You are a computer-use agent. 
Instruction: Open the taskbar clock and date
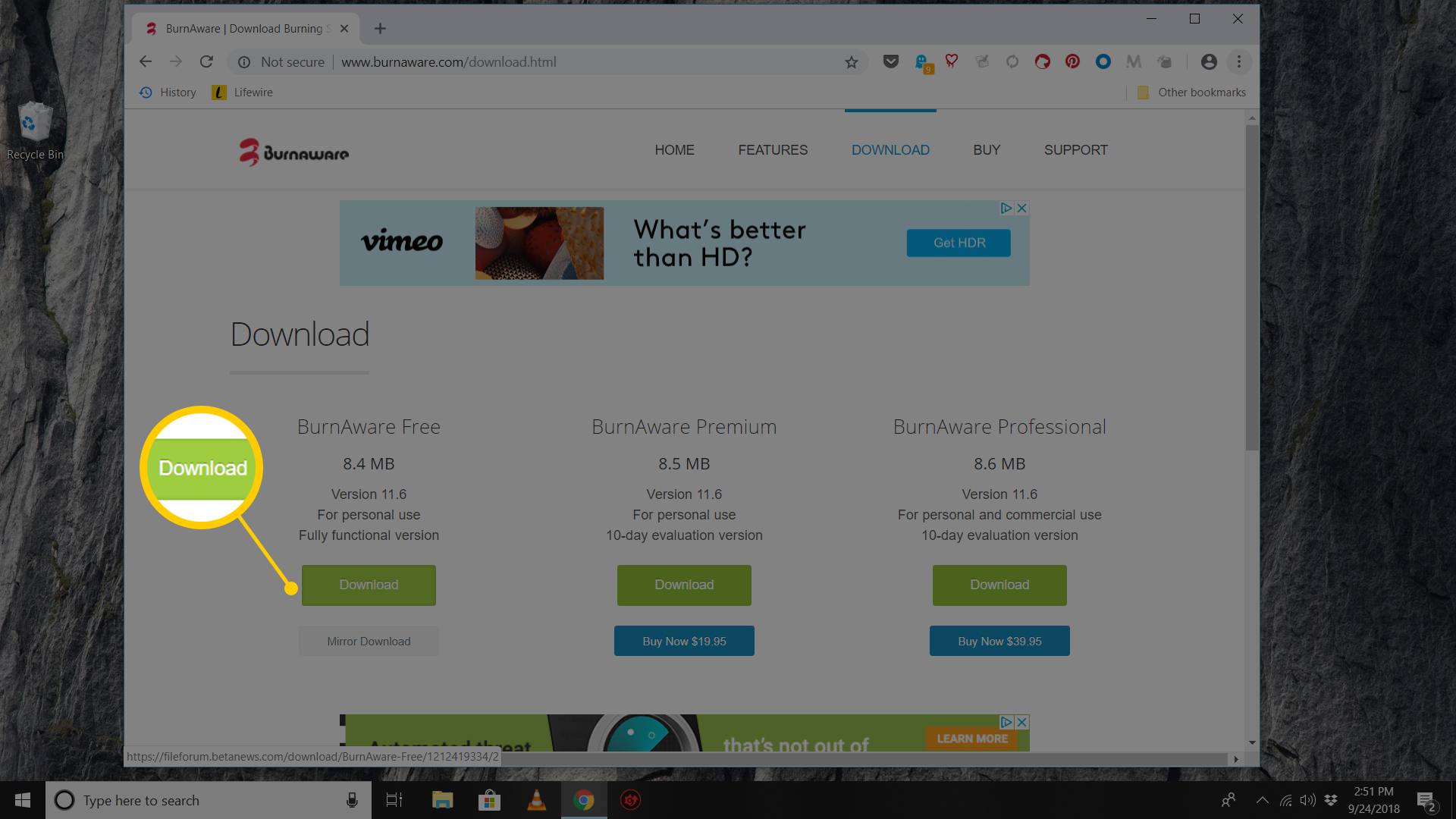(1374, 800)
